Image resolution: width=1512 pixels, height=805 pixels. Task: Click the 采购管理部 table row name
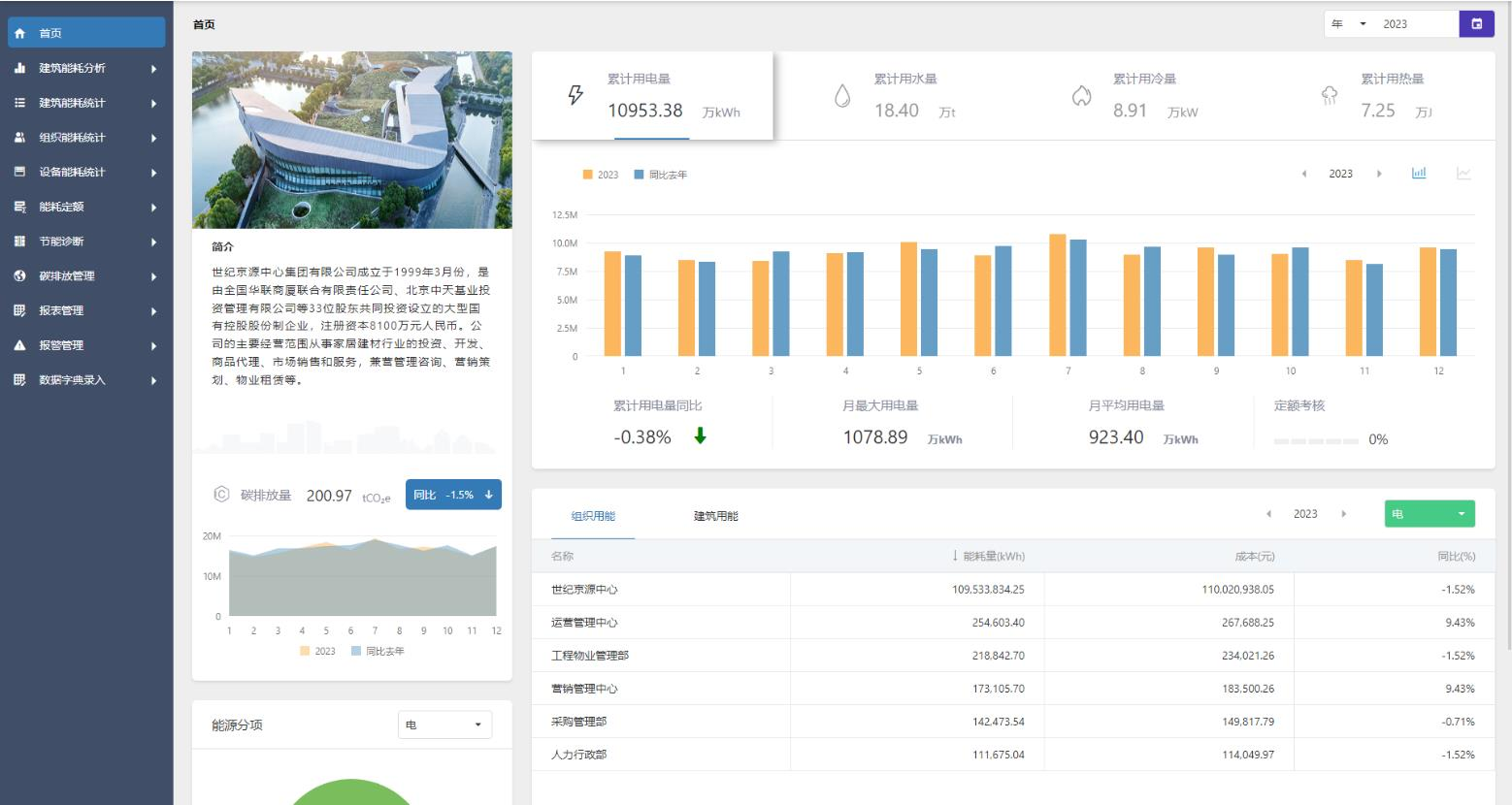click(578, 722)
